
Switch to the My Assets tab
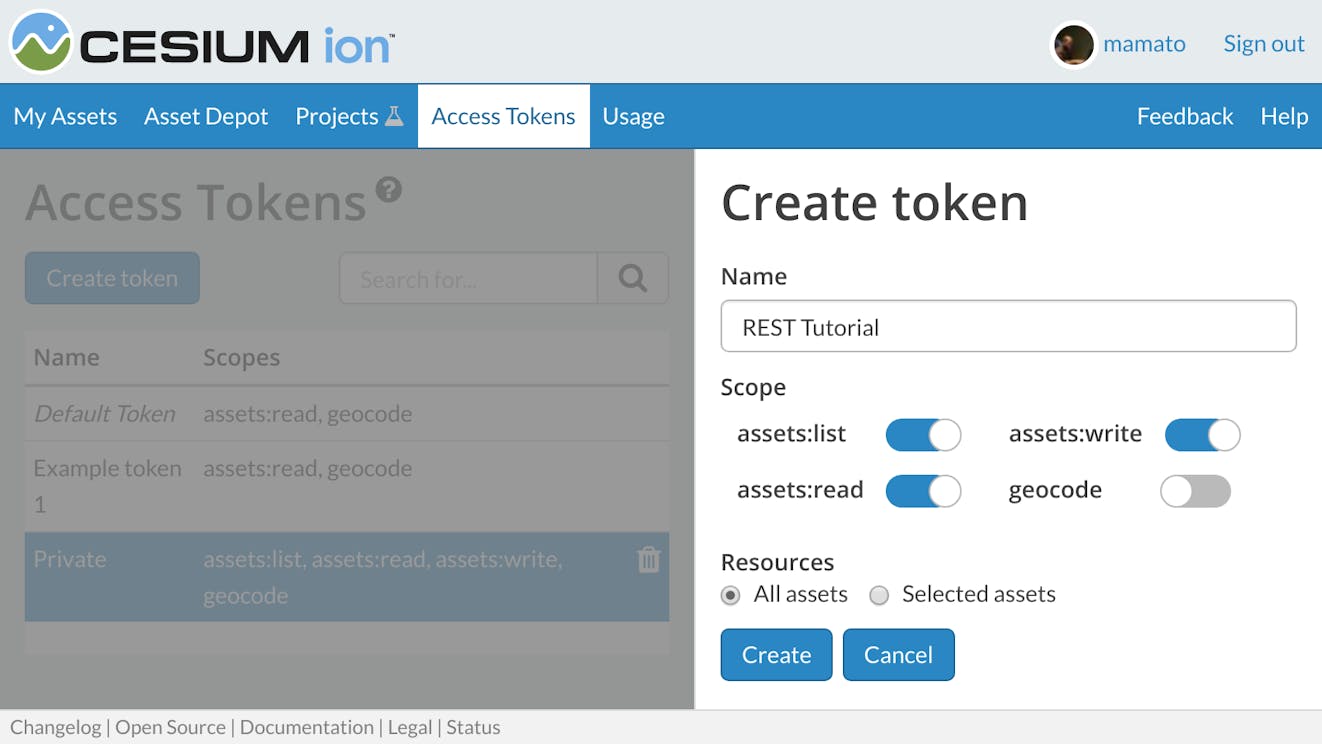[64, 115]
